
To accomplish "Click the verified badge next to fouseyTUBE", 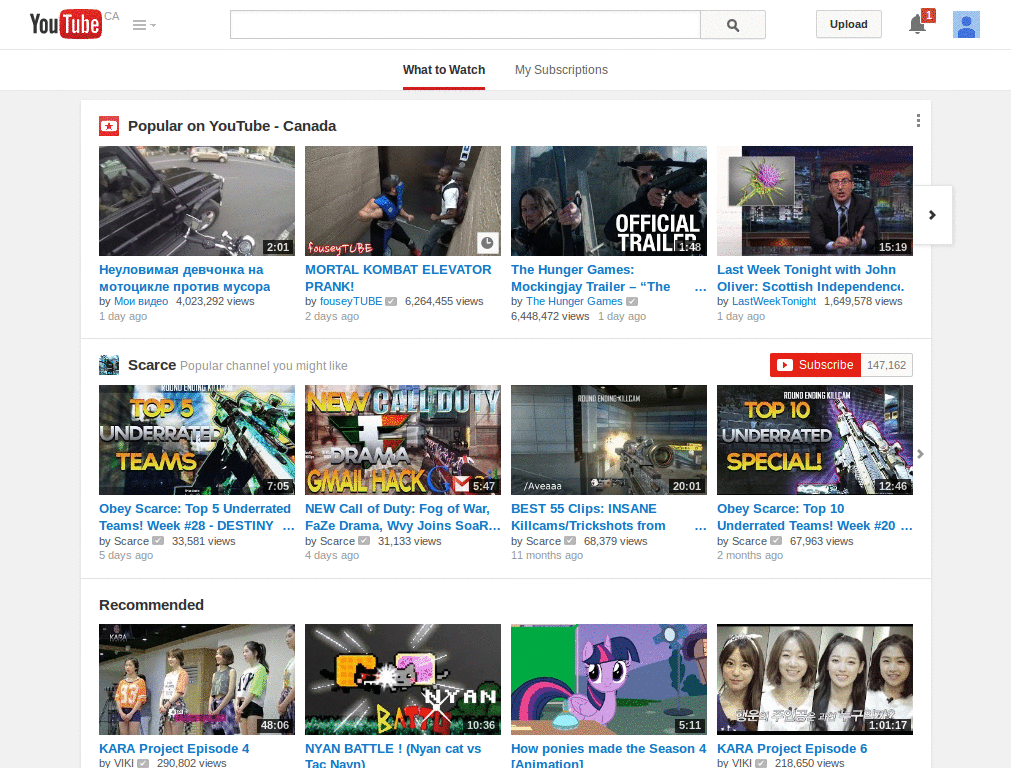I will point(391,302).
